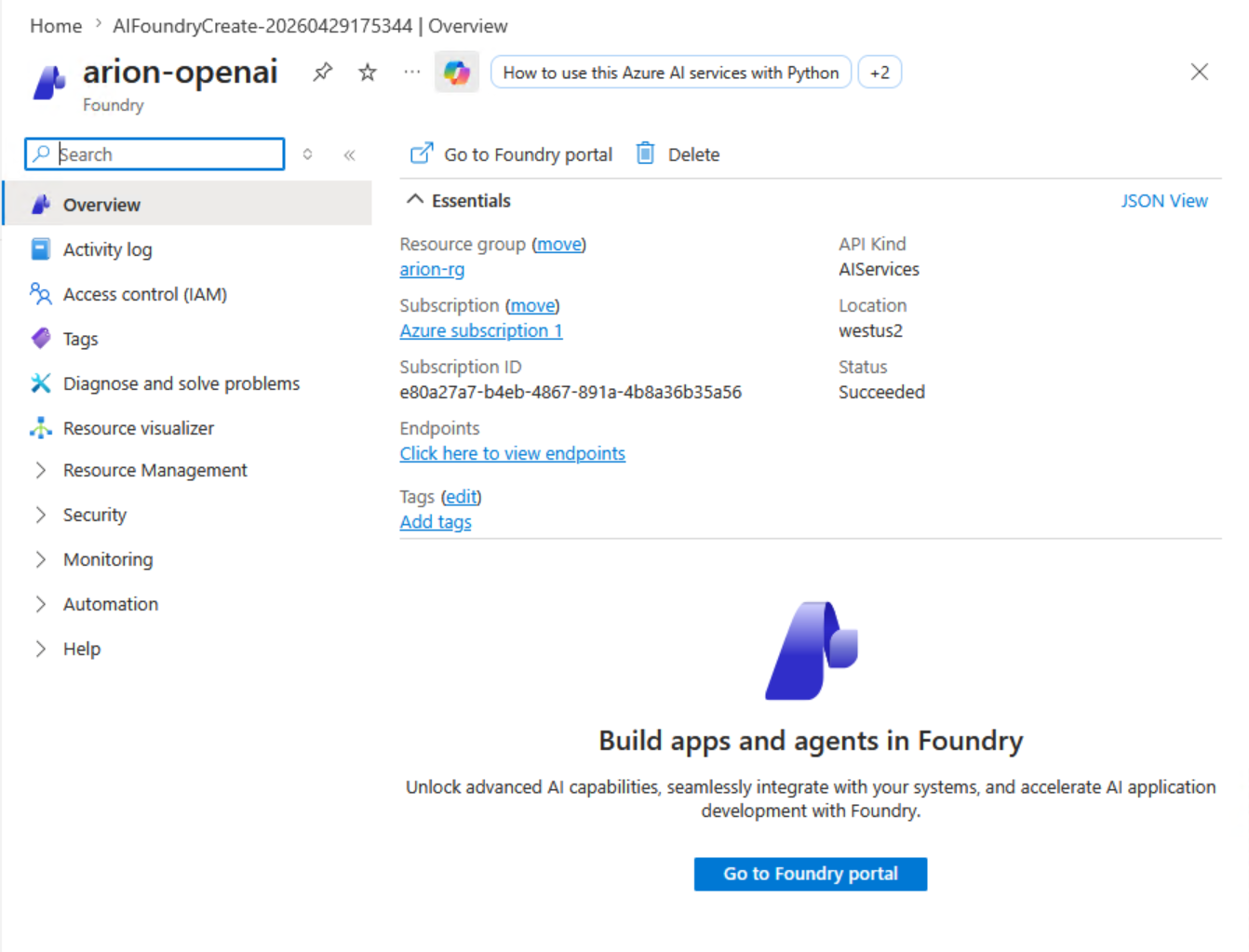Click the Add tags link

[436, 522]
